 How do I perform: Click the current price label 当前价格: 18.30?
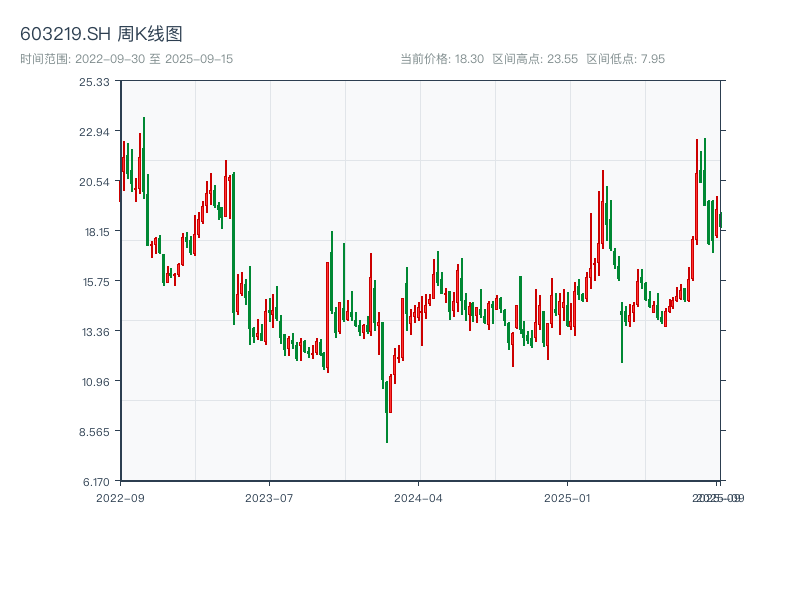[x=442, y=59]
